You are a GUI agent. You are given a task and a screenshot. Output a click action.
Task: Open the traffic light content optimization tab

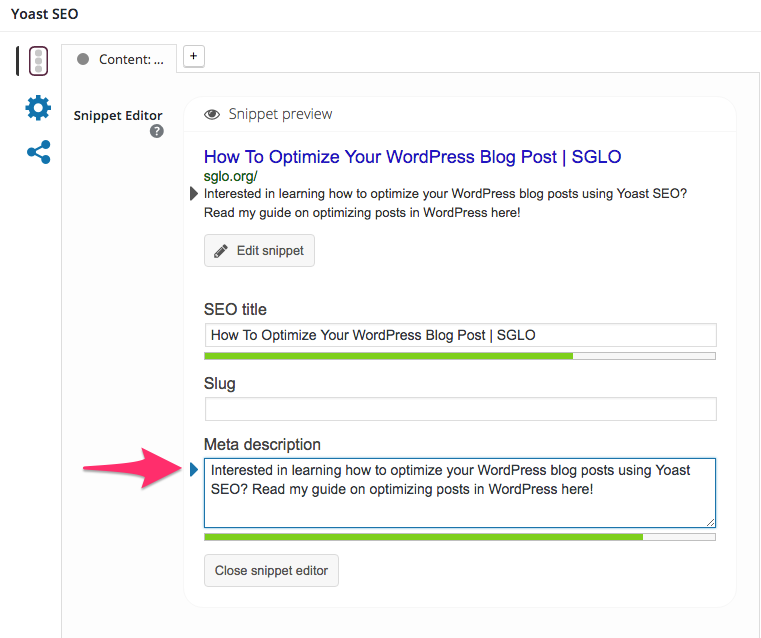38,61
